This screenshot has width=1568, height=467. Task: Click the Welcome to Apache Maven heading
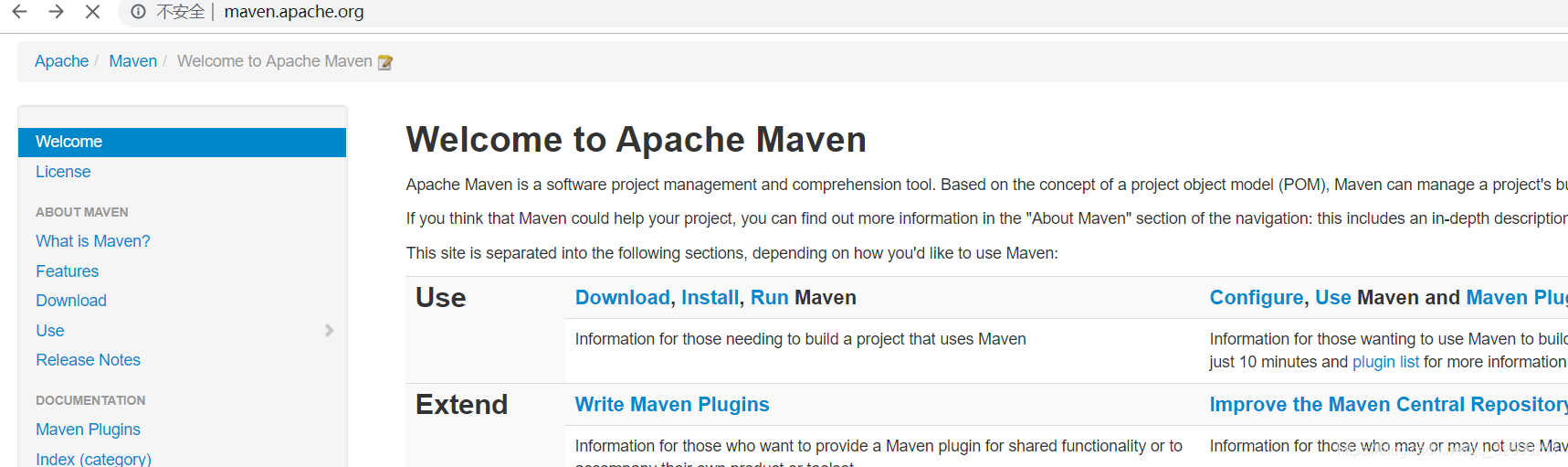click(637, 140)
